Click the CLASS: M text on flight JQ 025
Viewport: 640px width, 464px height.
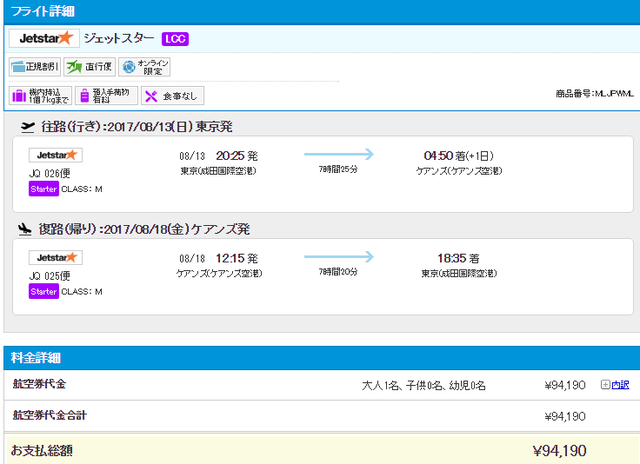point(82,291)
